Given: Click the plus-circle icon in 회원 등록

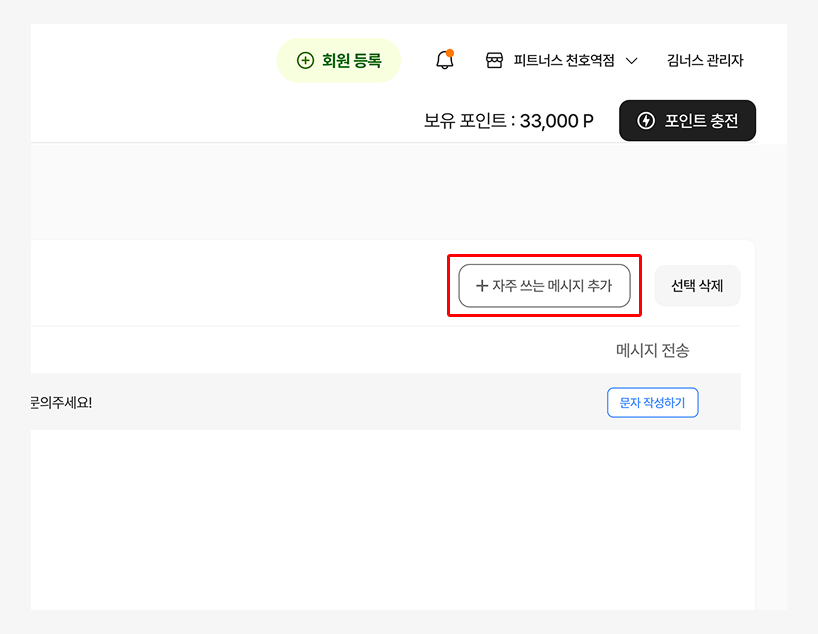Looking at the screenshot, I should pyautogui.click(x=305, y=61).
